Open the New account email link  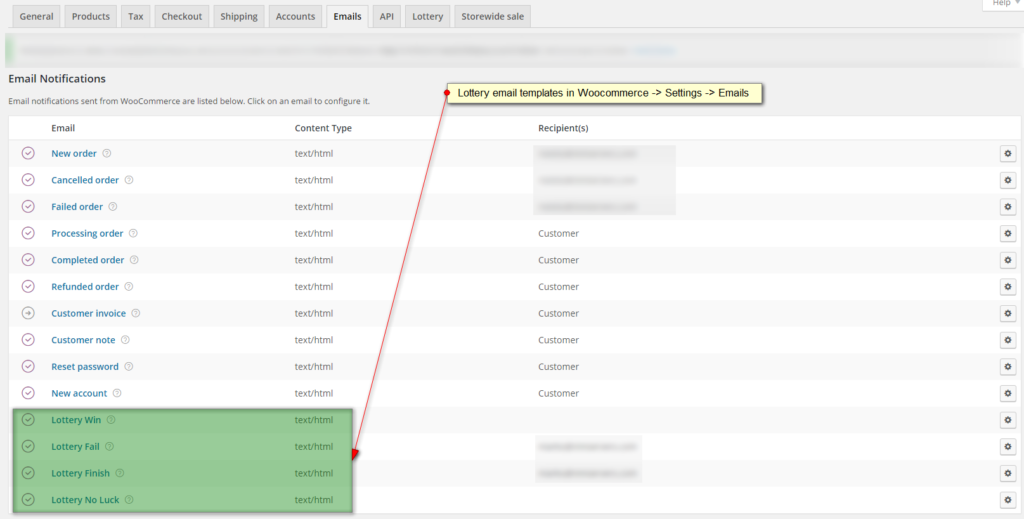click(79, 393)
